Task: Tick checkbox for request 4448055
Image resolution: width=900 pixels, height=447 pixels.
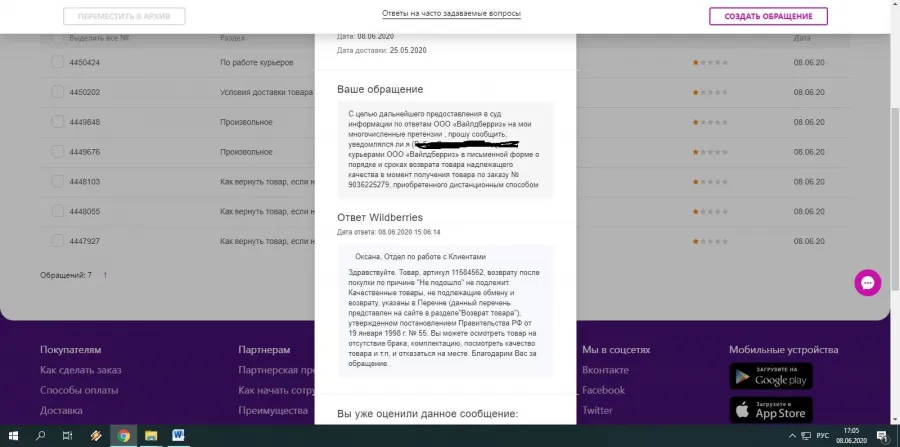Action: (57, 211)
